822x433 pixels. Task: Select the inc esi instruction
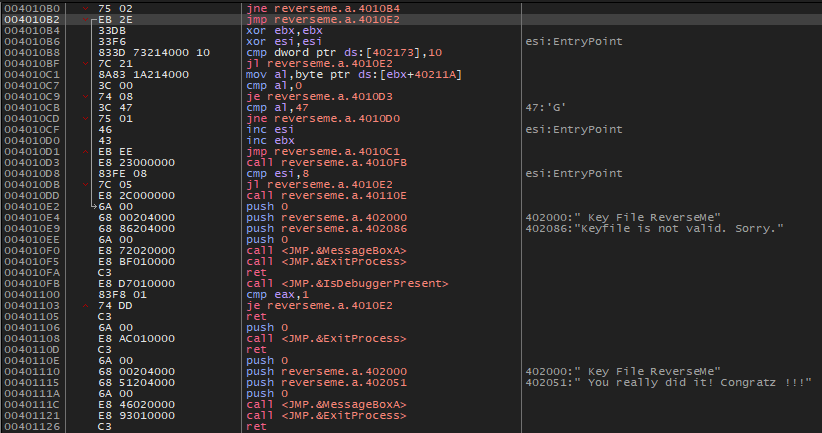[270, 129]
